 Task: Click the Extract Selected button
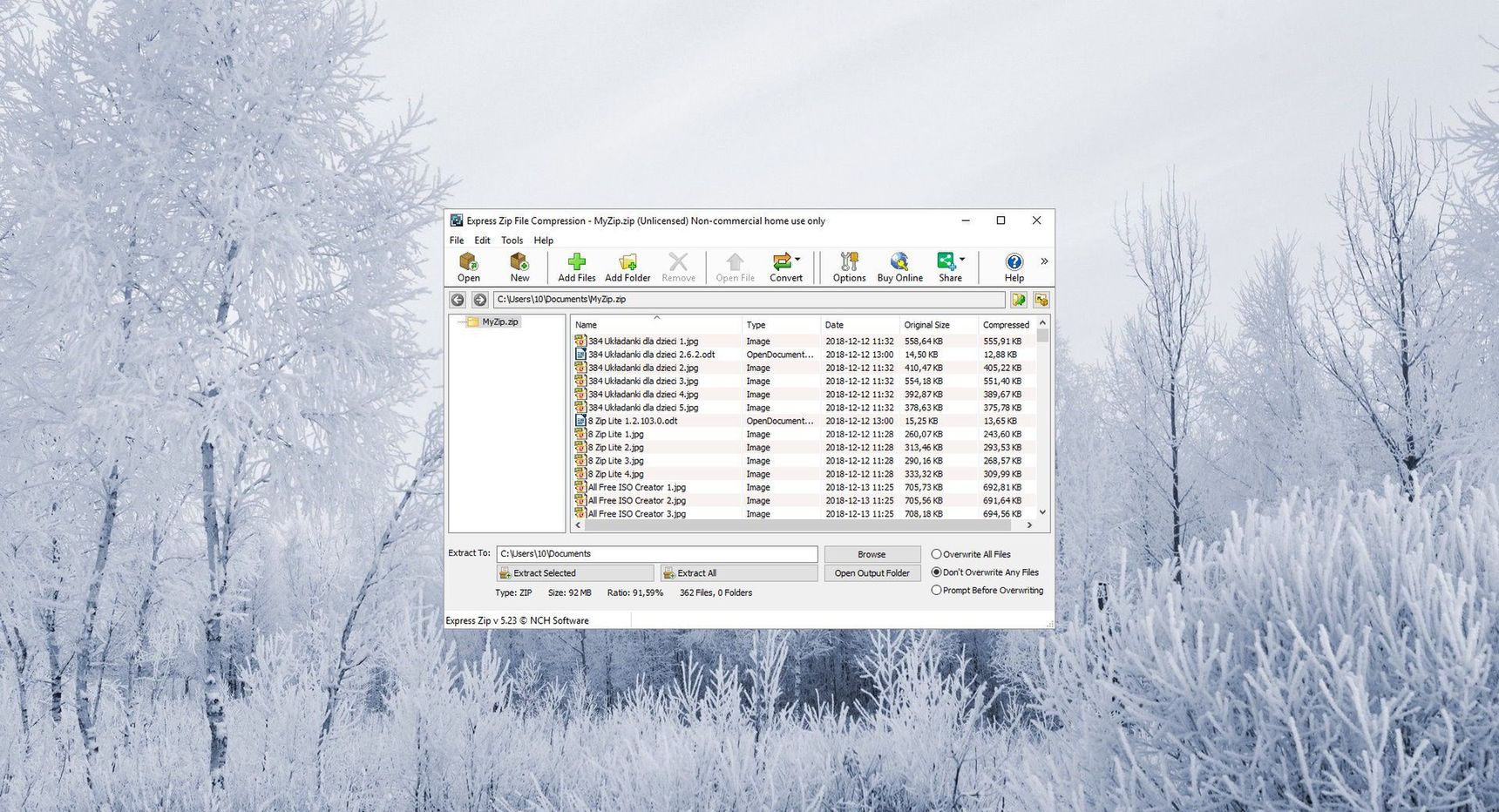(x=575, y=573)
